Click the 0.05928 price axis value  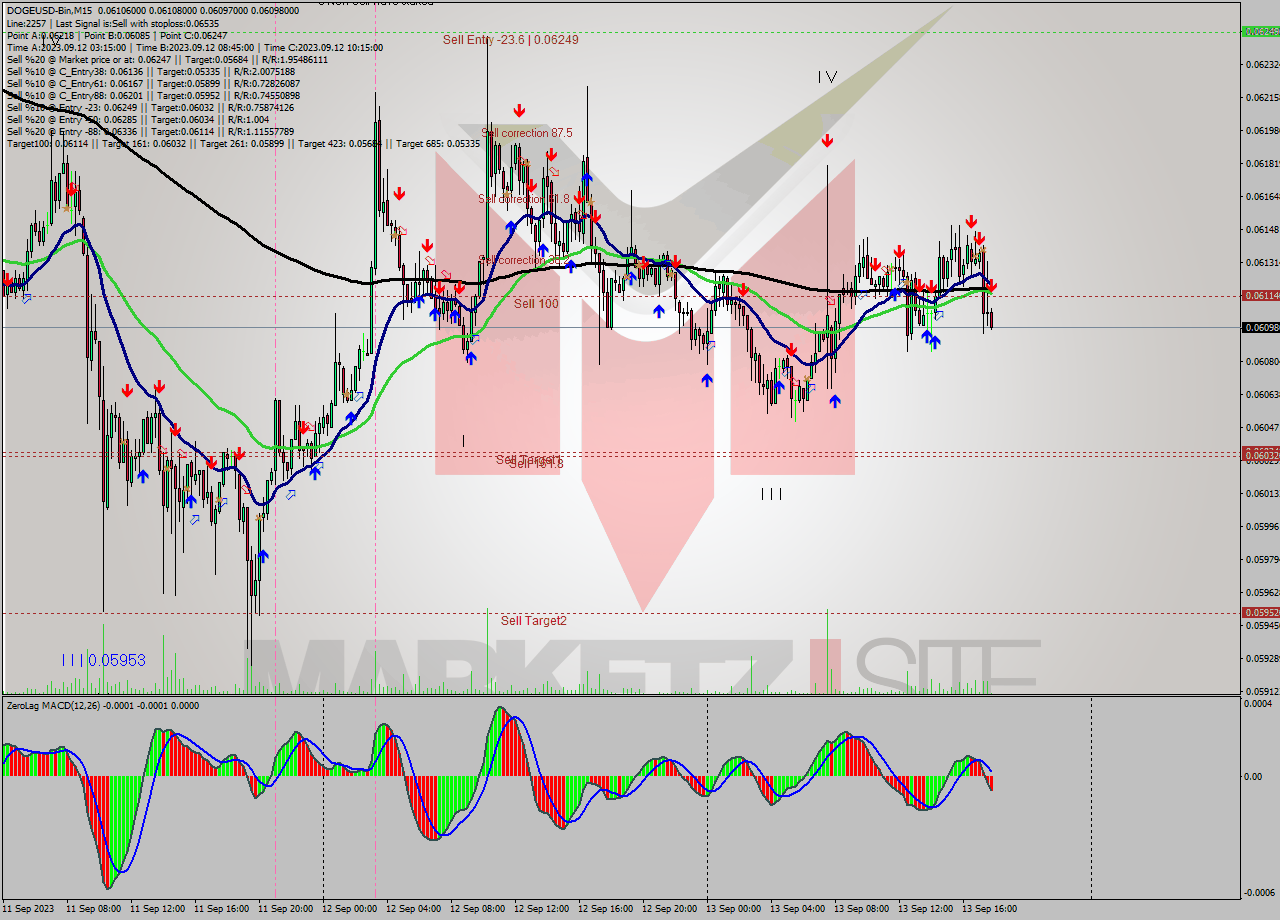coord(1262,658)
